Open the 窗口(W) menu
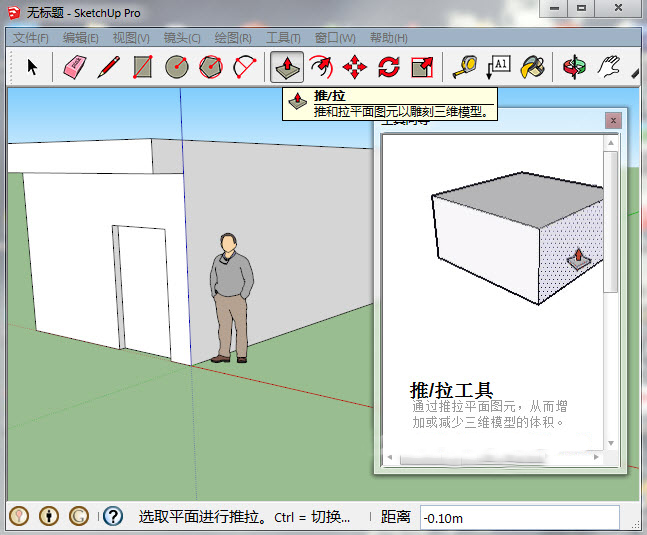 click(x=335, y=38)
